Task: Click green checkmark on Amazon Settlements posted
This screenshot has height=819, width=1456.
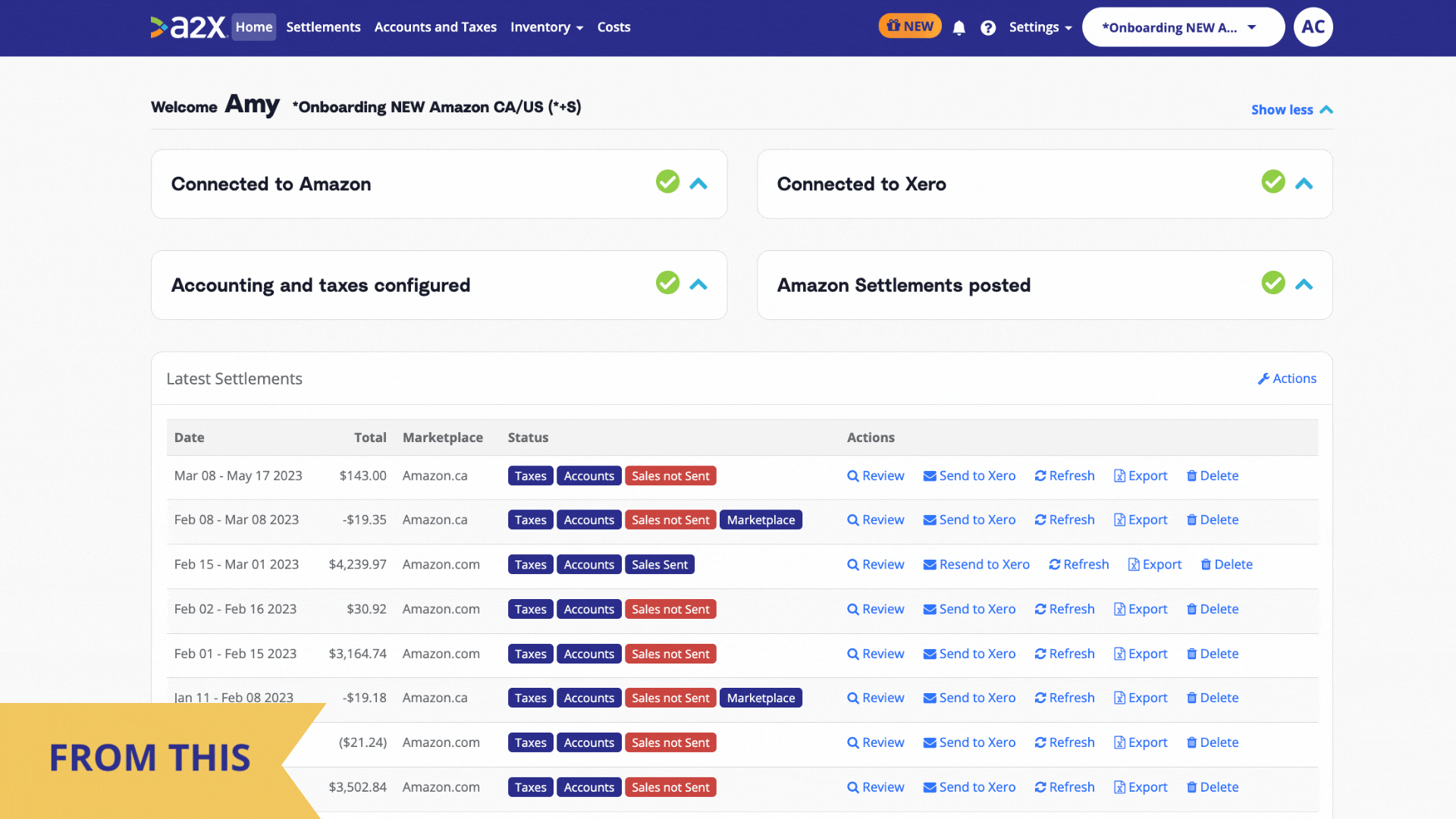Action: click(1273, 283)
